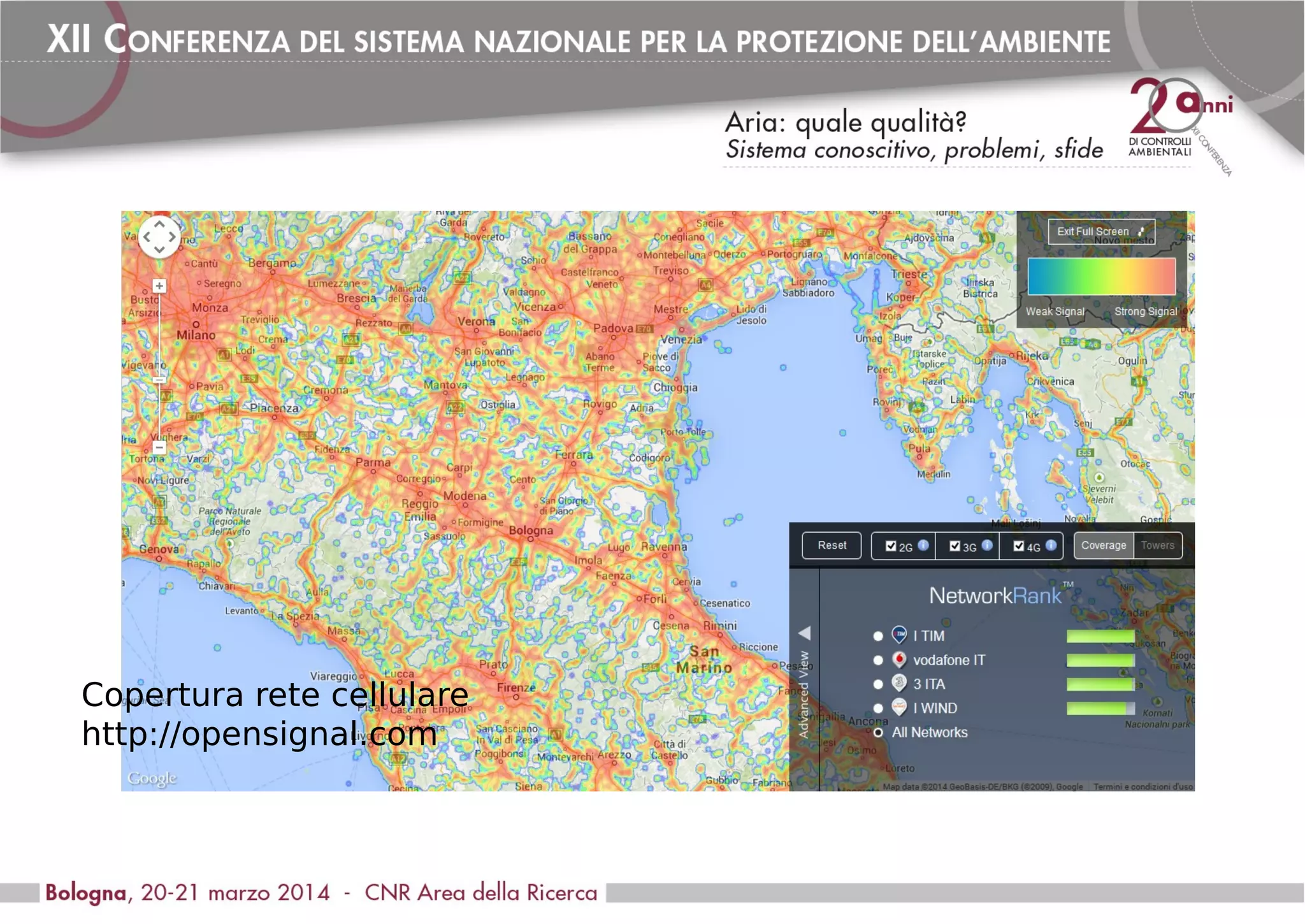
Task: Click the Strong Signal legend label
Action: (1146, 312)
